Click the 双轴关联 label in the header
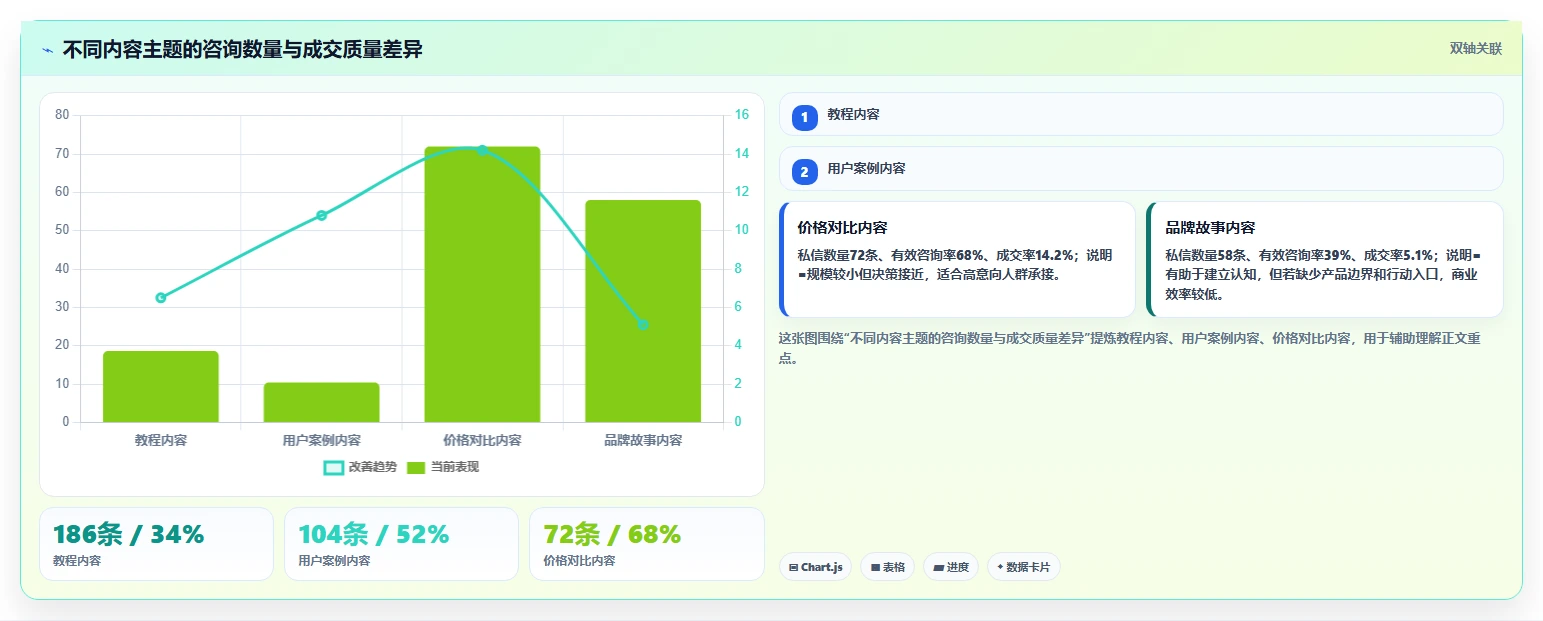The width and height of the screenshot is (1543, 621). (1476, 49)
